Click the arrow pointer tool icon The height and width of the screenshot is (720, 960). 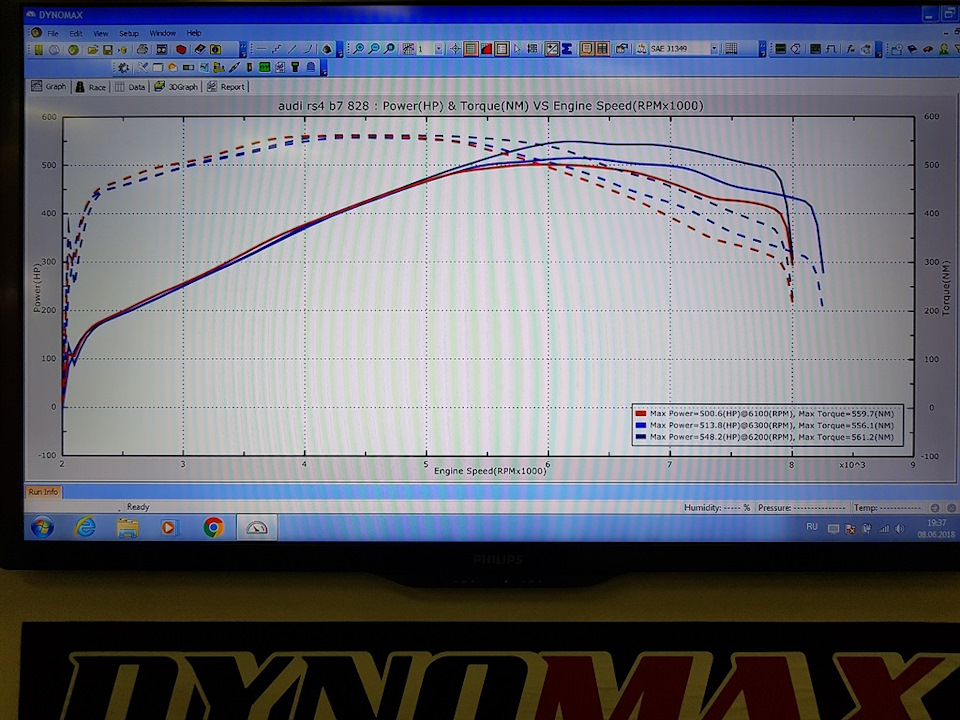click(x=517, y=48)
